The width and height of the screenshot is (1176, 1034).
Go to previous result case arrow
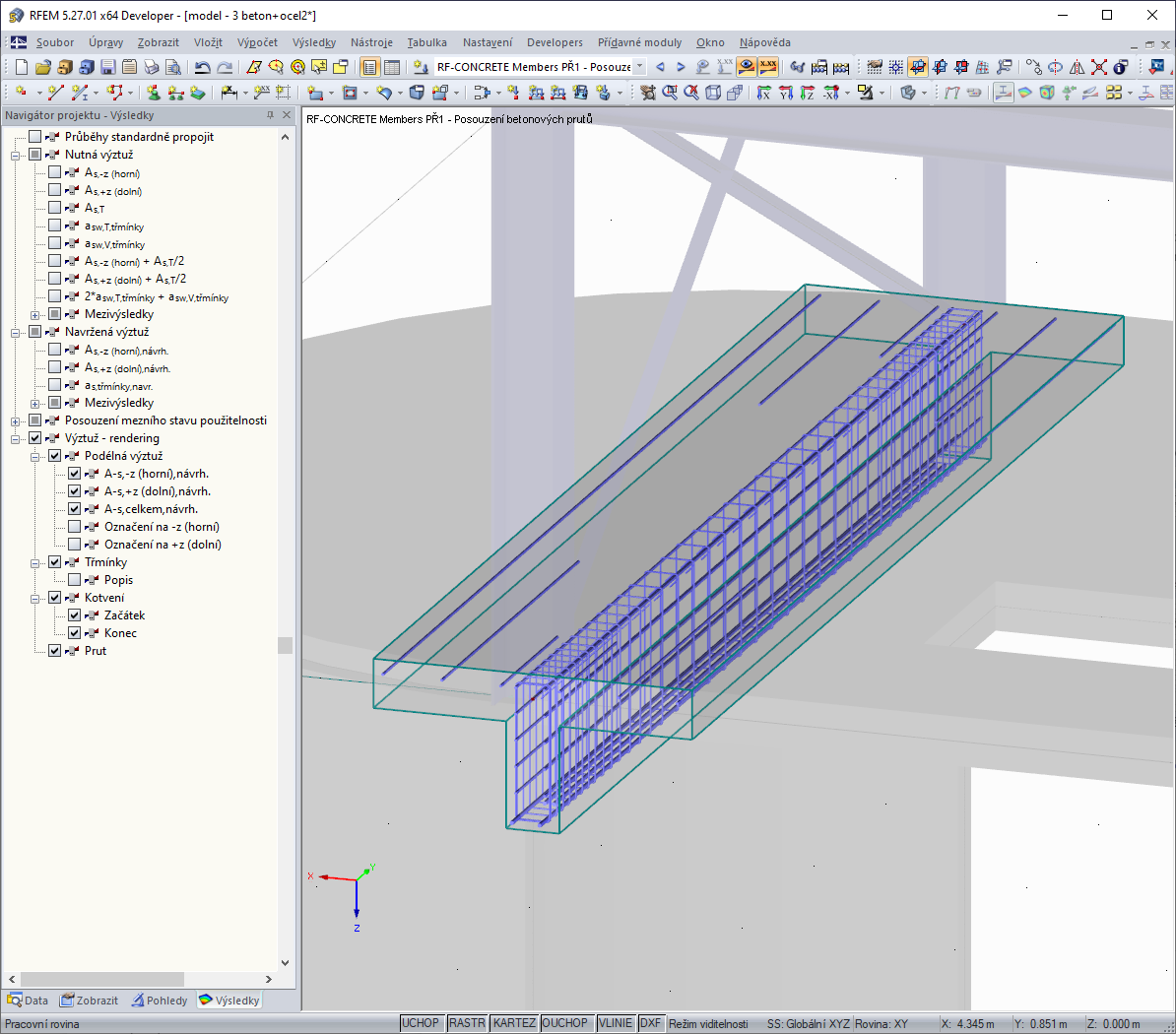[660, 67]
